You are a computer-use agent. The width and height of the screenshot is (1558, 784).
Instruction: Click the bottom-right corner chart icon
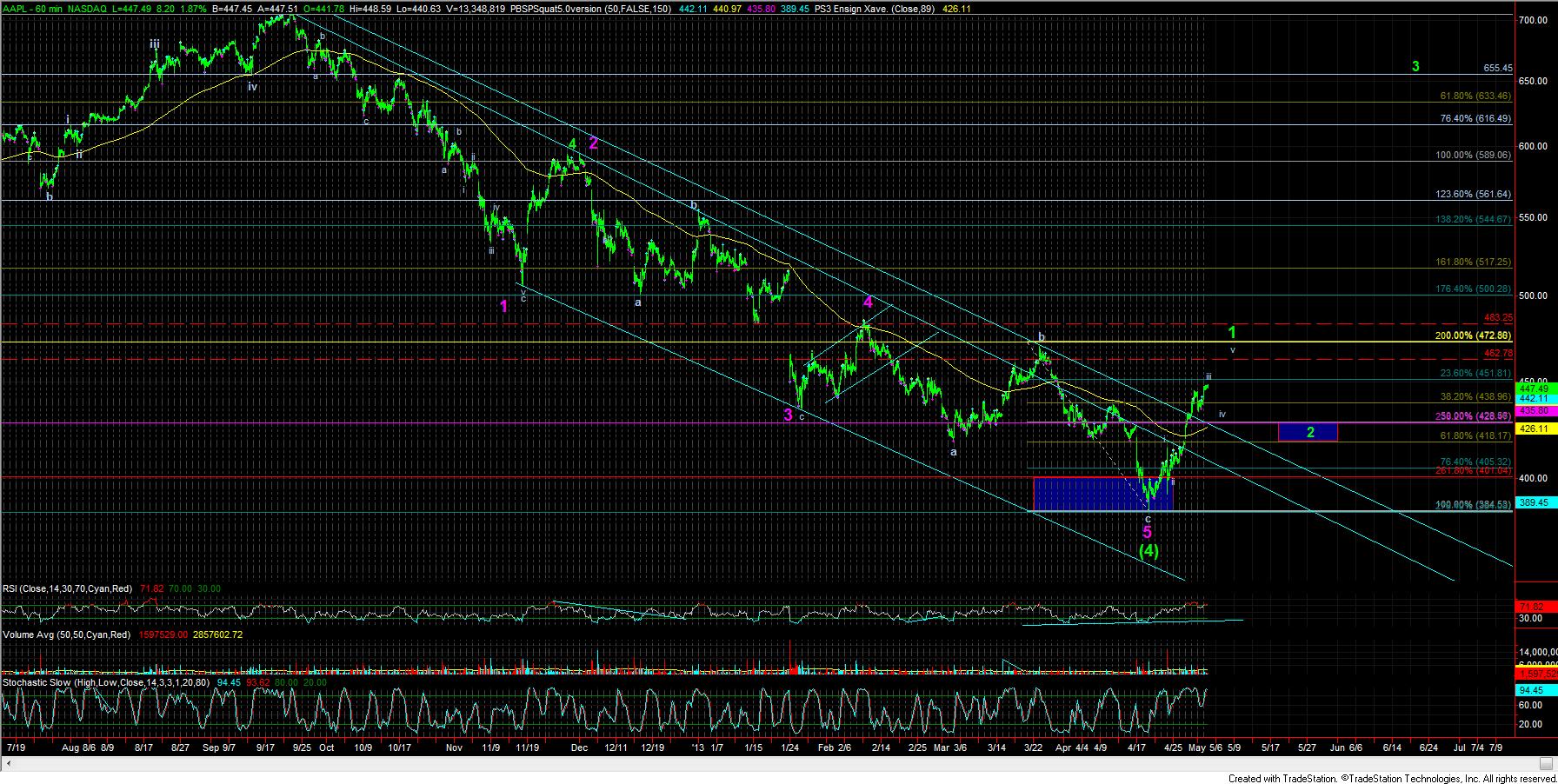[1546, 764]
